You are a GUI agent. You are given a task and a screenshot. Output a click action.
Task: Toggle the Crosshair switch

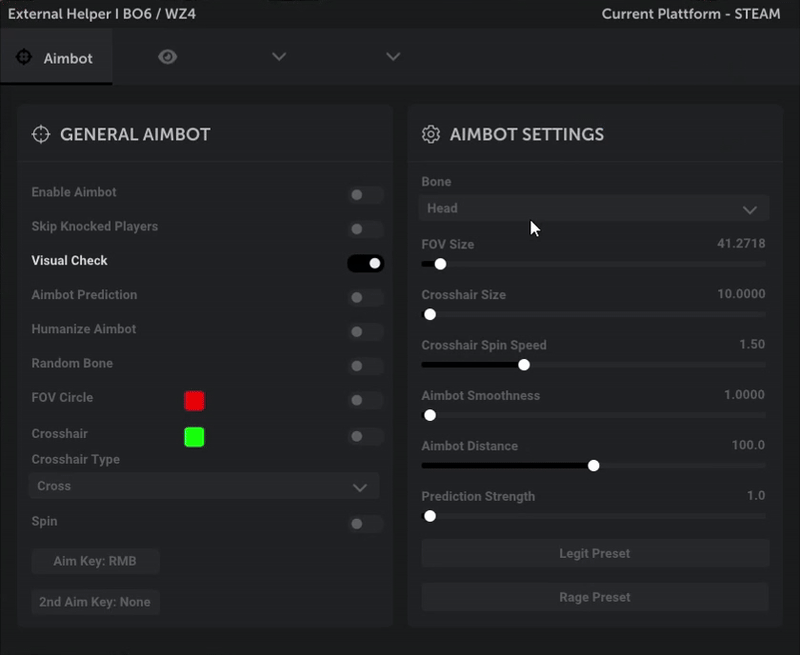(x=365, y=436)
